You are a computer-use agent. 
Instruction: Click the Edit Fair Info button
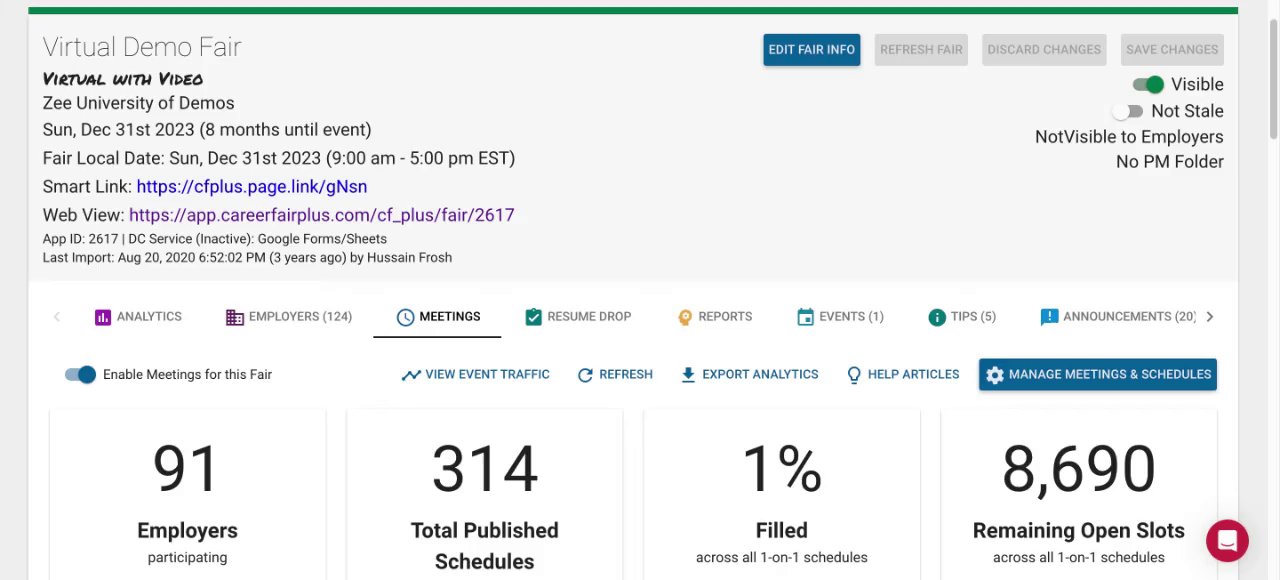pos(811,50)
